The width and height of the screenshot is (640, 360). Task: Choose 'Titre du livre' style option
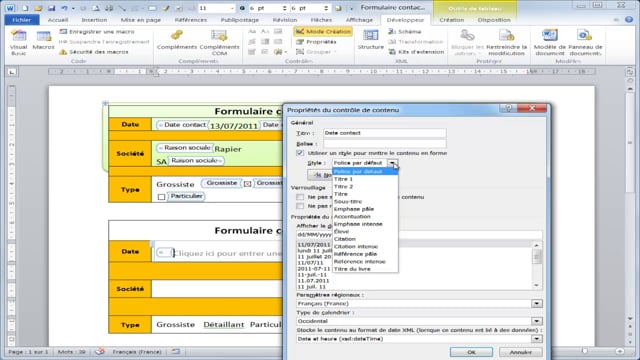(x=365, y=269)
